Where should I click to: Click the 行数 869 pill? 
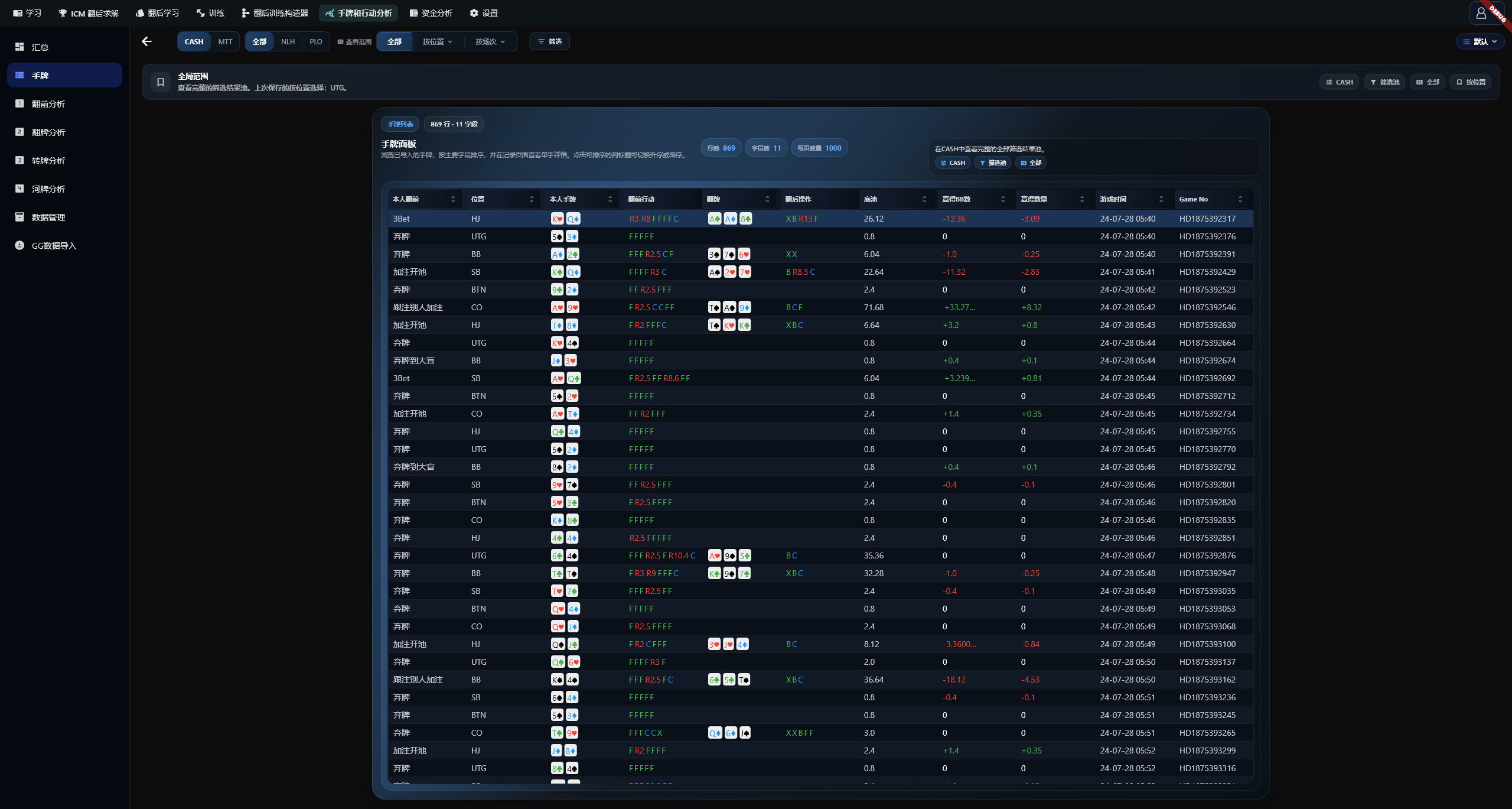[721, 148]
